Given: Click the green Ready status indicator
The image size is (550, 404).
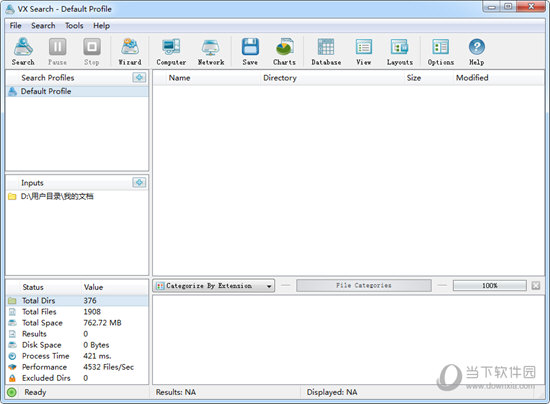Looking at the screenshot, I should [12, 392].
